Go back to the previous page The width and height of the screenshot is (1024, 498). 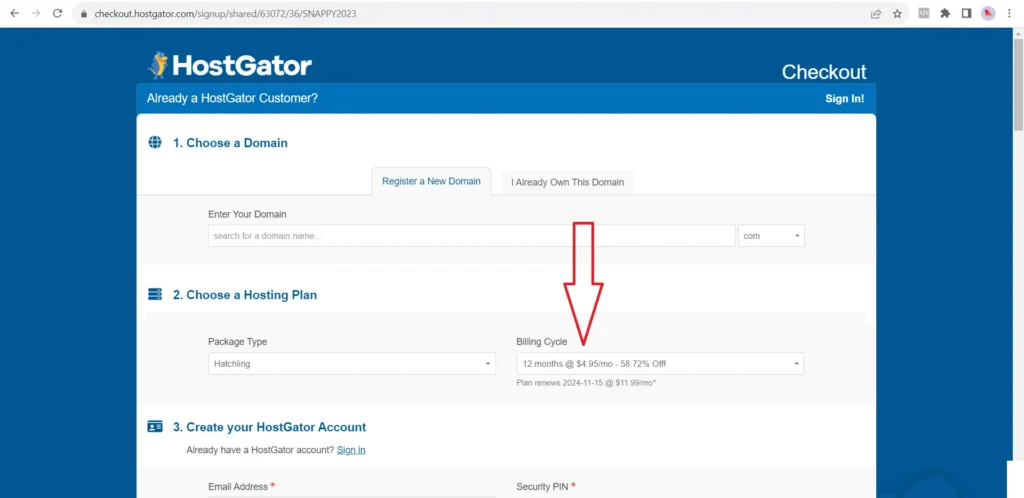tap(14, 13)
